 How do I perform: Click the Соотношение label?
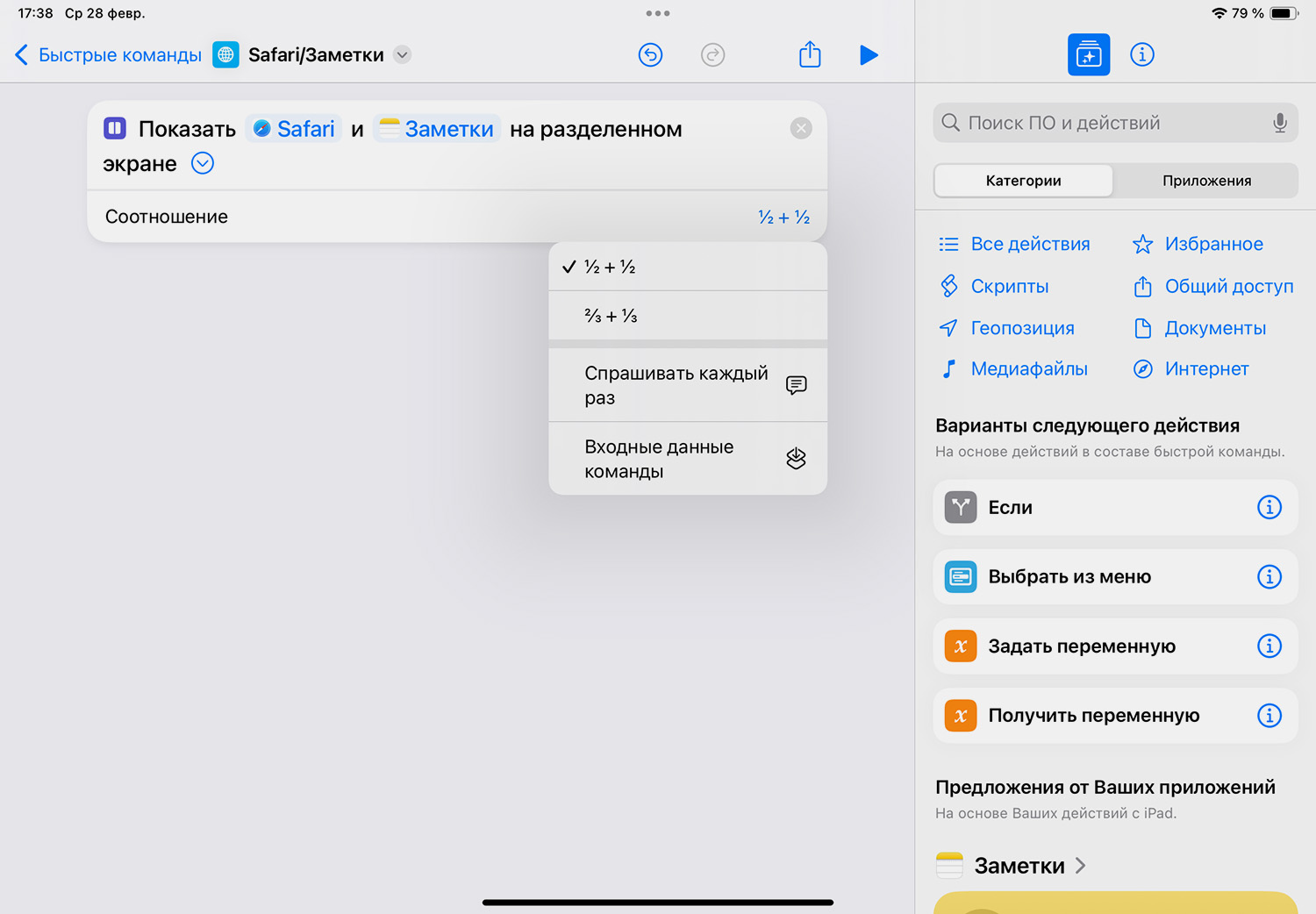(x=167, y=217)
